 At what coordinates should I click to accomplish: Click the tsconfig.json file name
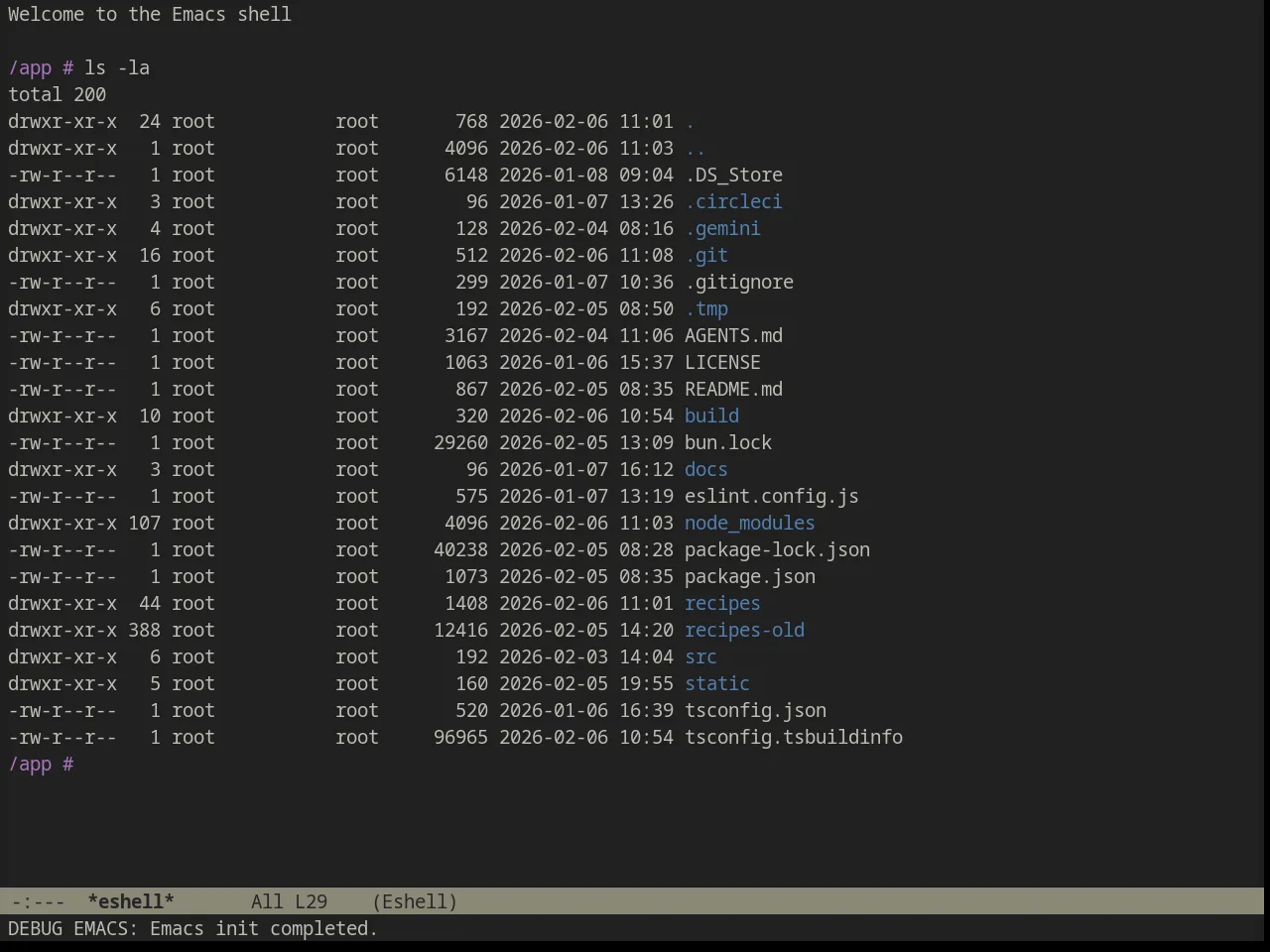(755, 710)
